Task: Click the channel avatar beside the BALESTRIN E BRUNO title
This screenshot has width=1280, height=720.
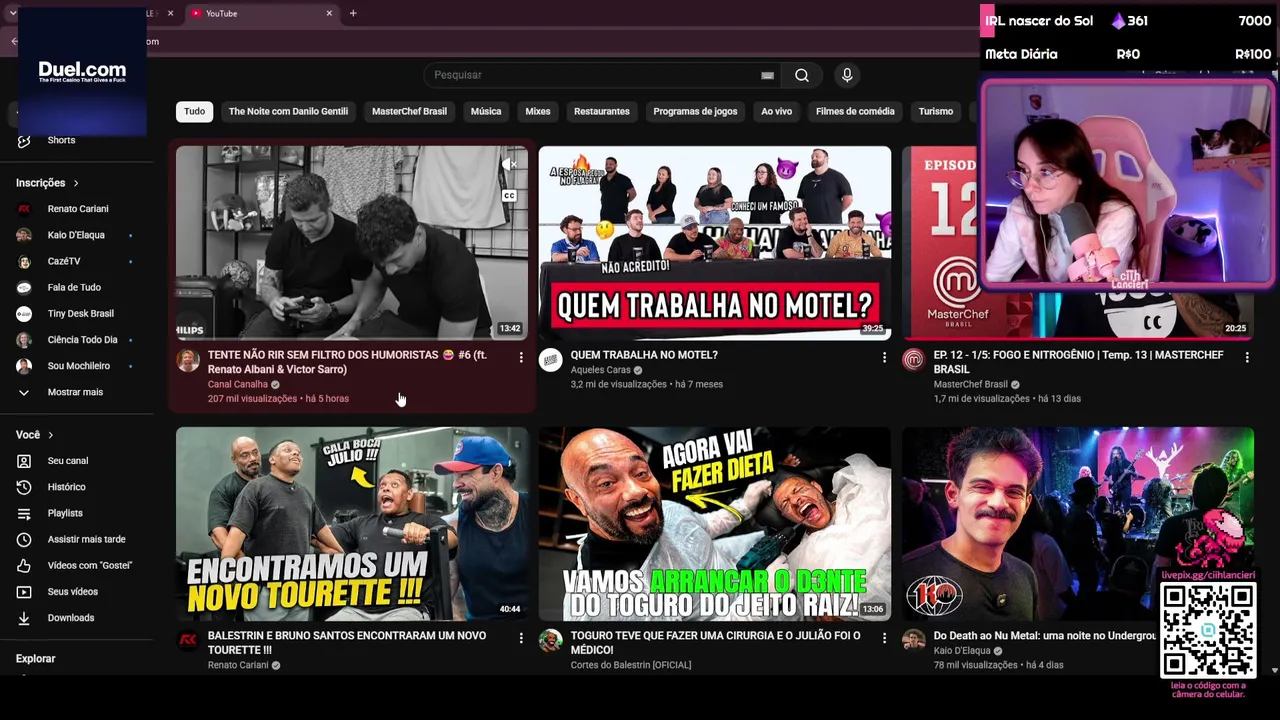Action: [x=188, y=640]
